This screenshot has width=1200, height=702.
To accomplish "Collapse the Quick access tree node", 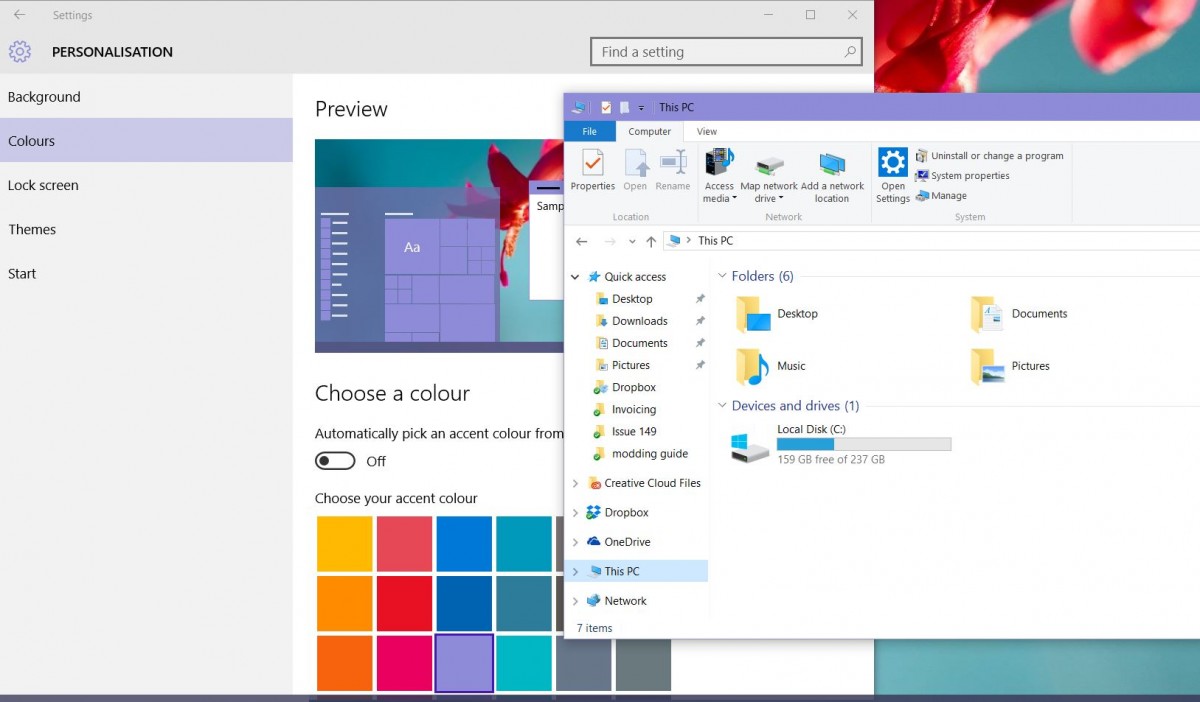I will (575, 277).
